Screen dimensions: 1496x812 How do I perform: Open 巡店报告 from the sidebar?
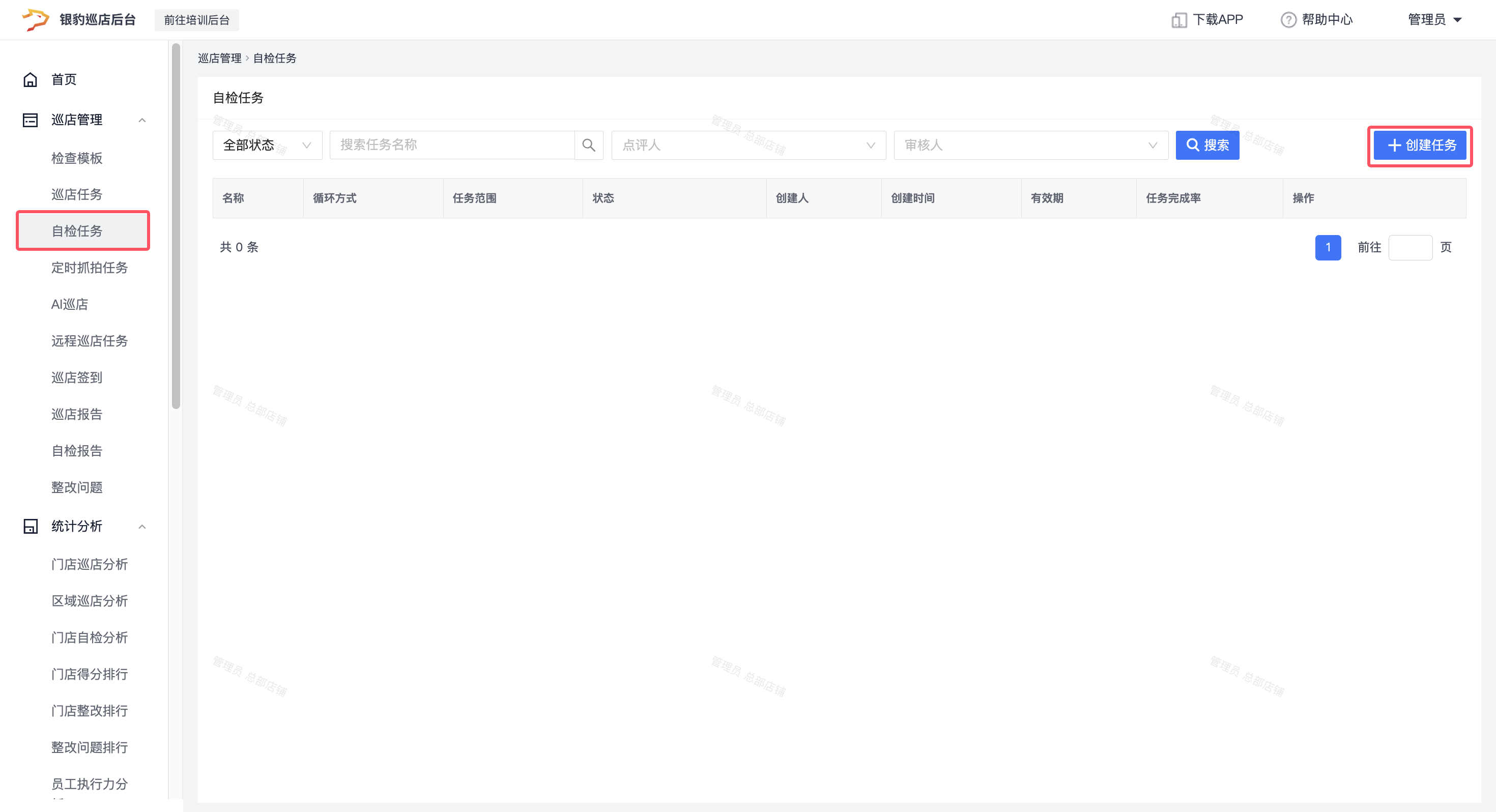pyautogui.click(x=77, y=414)
